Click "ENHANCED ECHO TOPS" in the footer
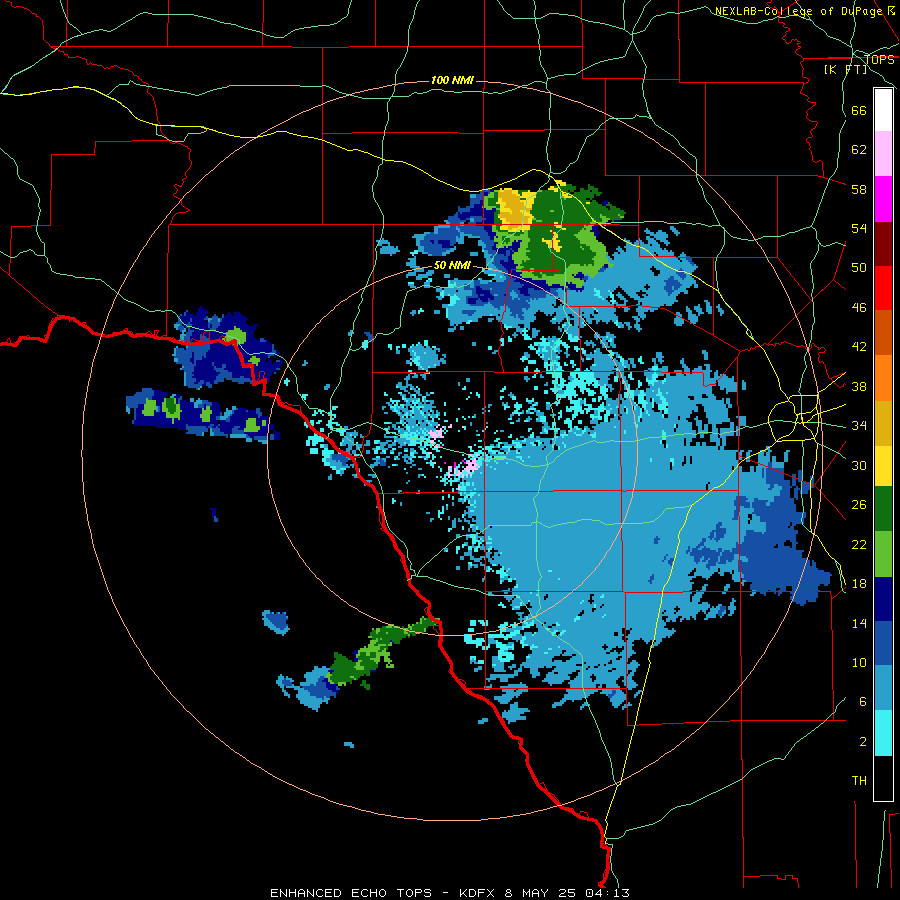Viewport: 900px width, 900px height. click(x=351, y=893)
